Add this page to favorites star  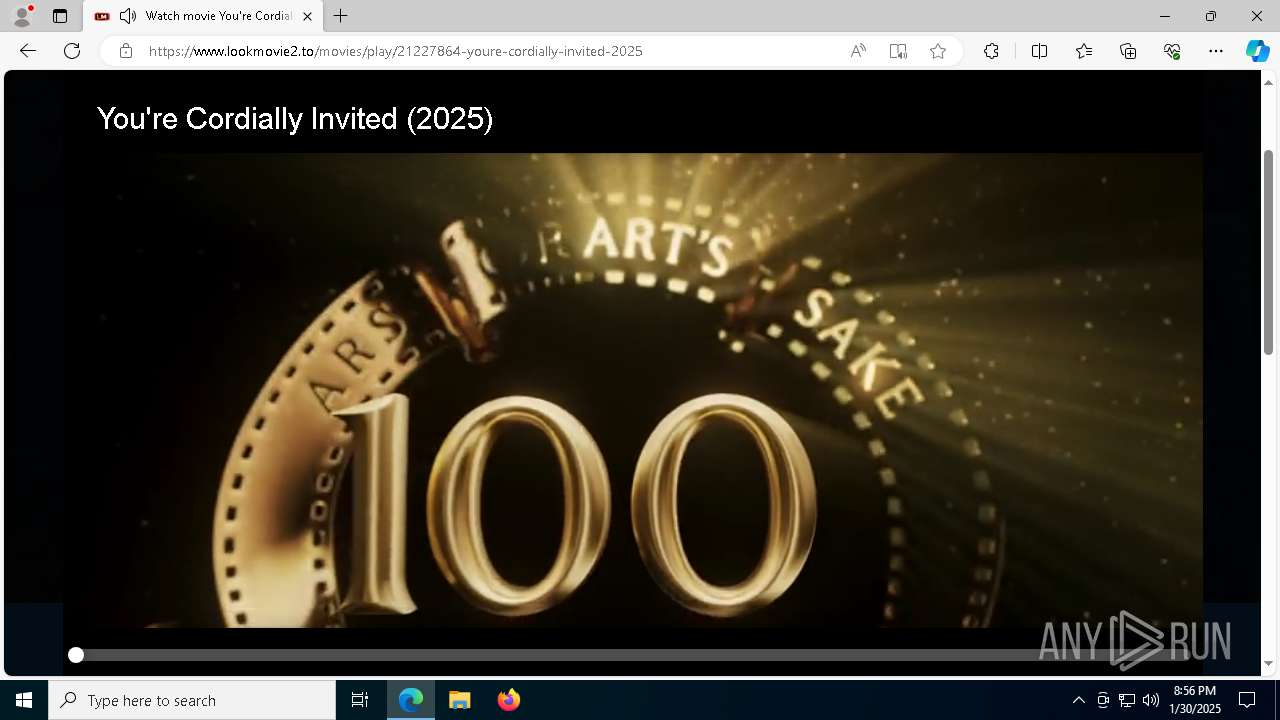click(938, 51)
